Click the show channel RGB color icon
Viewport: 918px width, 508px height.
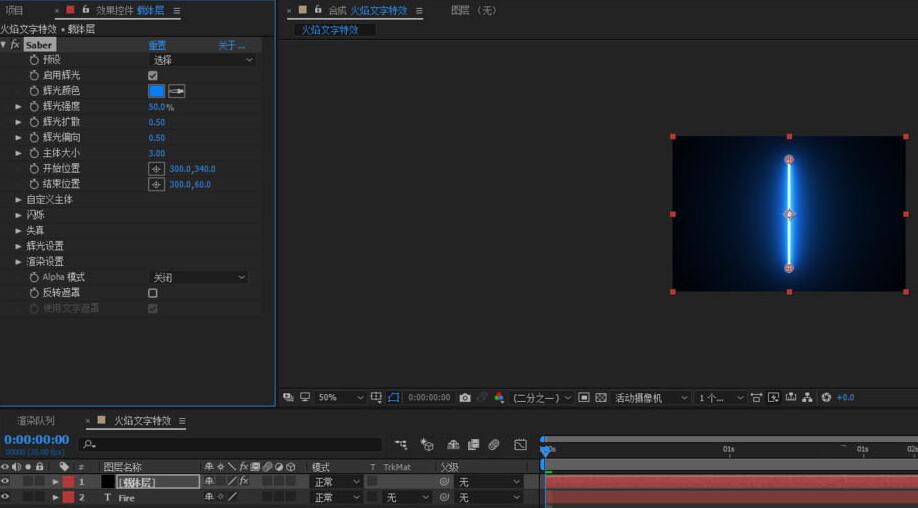[499, 397]
